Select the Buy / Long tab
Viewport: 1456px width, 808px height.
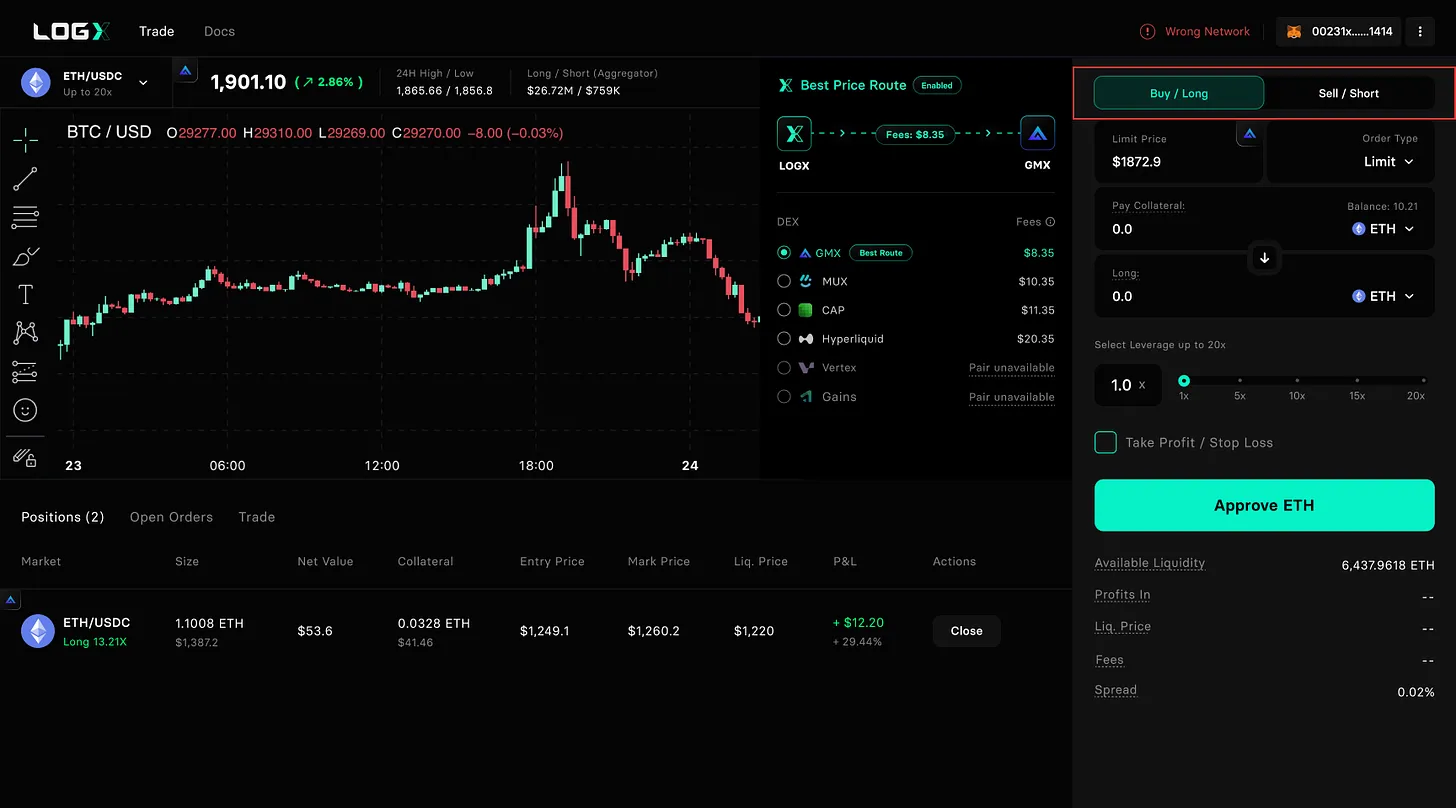1179,93
